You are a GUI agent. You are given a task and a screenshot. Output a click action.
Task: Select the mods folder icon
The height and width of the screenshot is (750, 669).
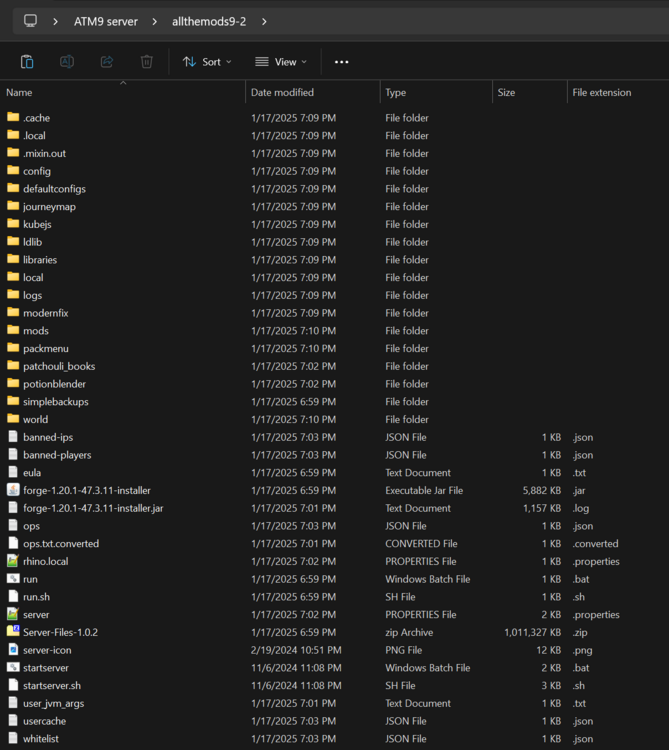13,330
